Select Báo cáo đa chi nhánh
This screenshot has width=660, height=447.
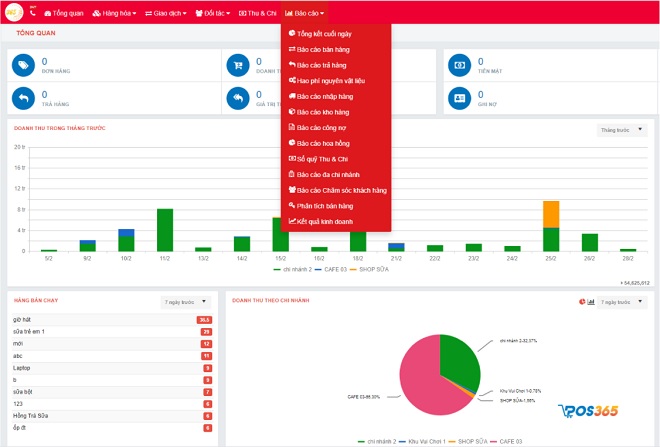pos(336,175)
